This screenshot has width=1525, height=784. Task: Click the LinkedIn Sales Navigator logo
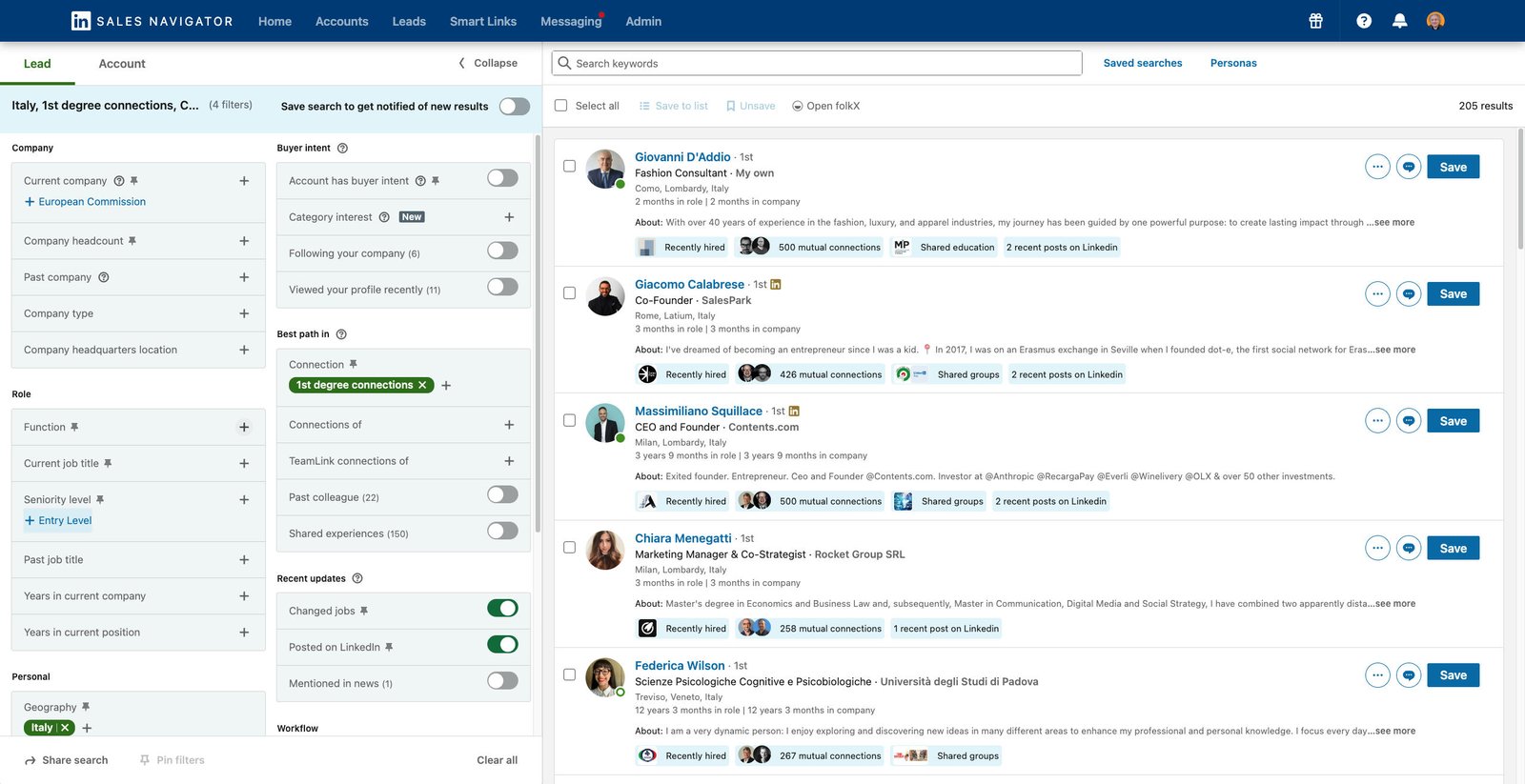[x=152, y=21]
